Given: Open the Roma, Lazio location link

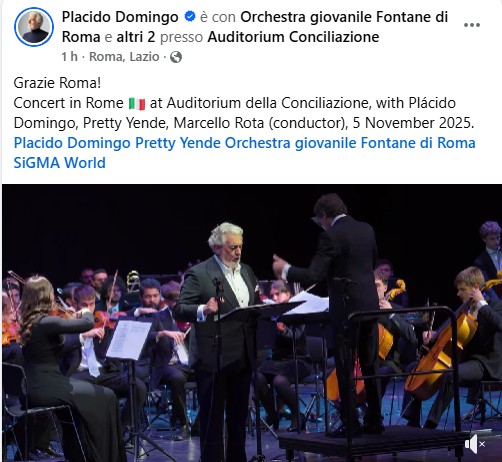Looking at the screenshot, I should coord(124,57).
